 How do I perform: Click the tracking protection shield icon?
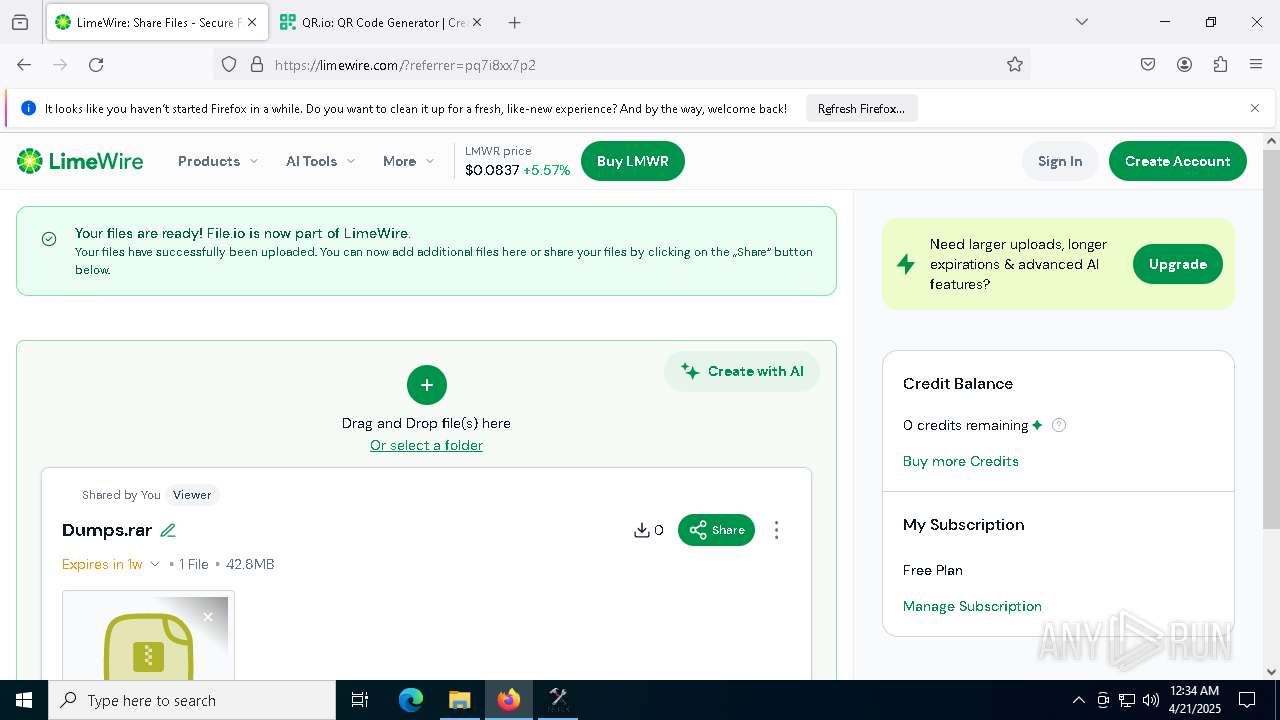point(229,65)
